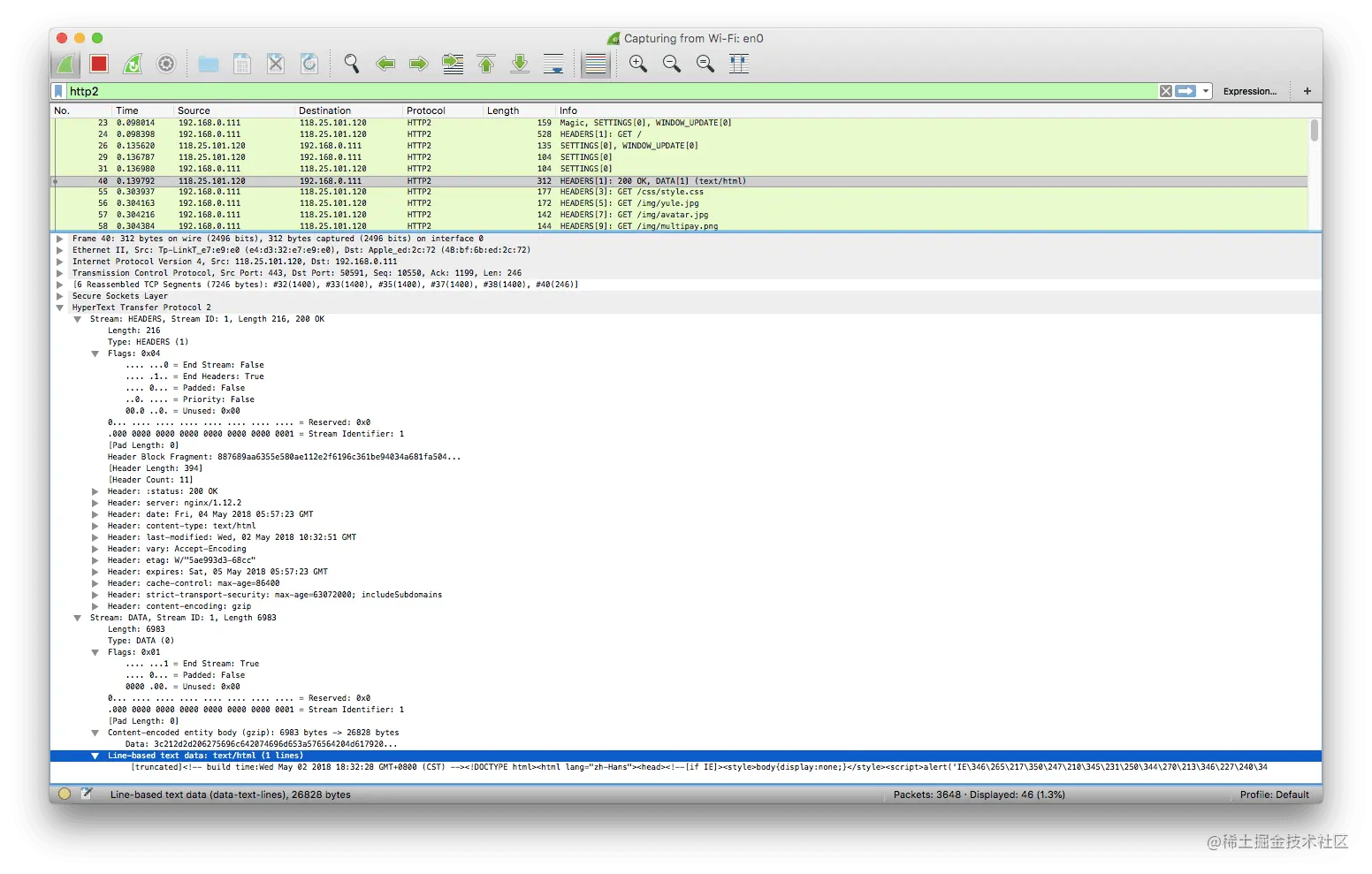The height and width of the screenshot is (874, 1372).
Task: Expand Header: server: nginx/1.12.2
Action: 95,503
